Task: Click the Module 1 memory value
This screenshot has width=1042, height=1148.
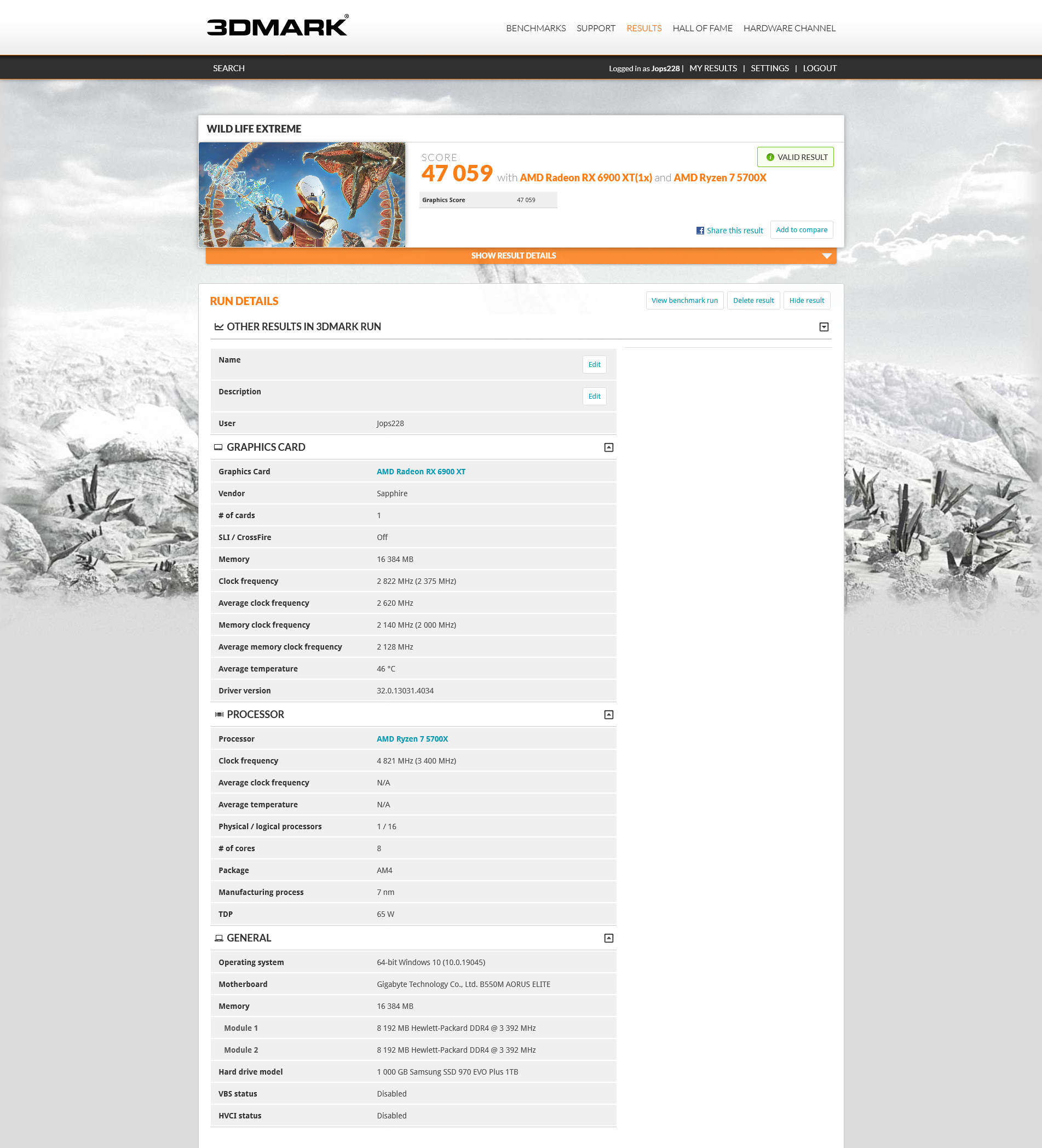Action: pyautogui.click(x=456, y=1028)
